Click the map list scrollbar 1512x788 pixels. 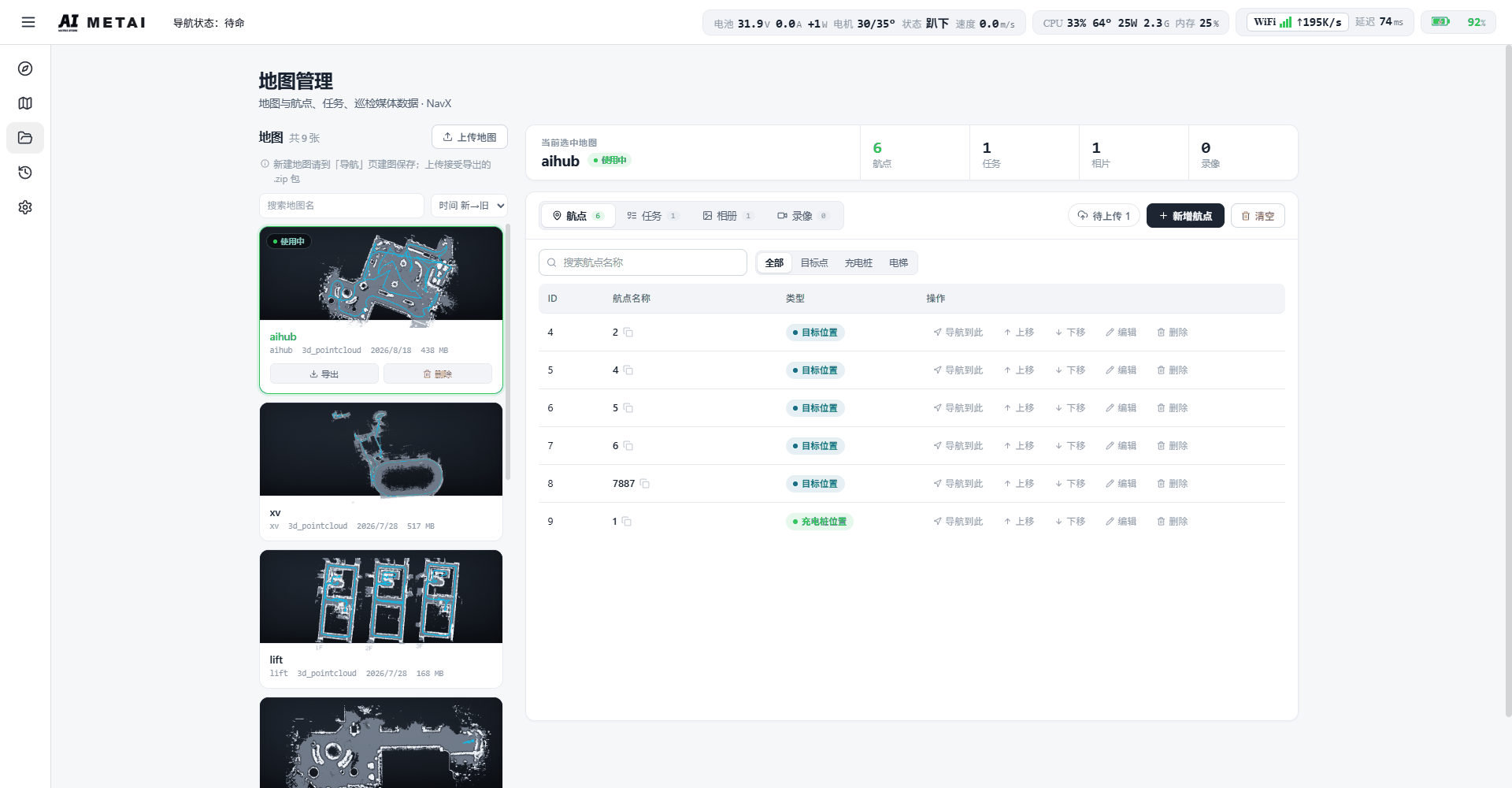[508, 352]
